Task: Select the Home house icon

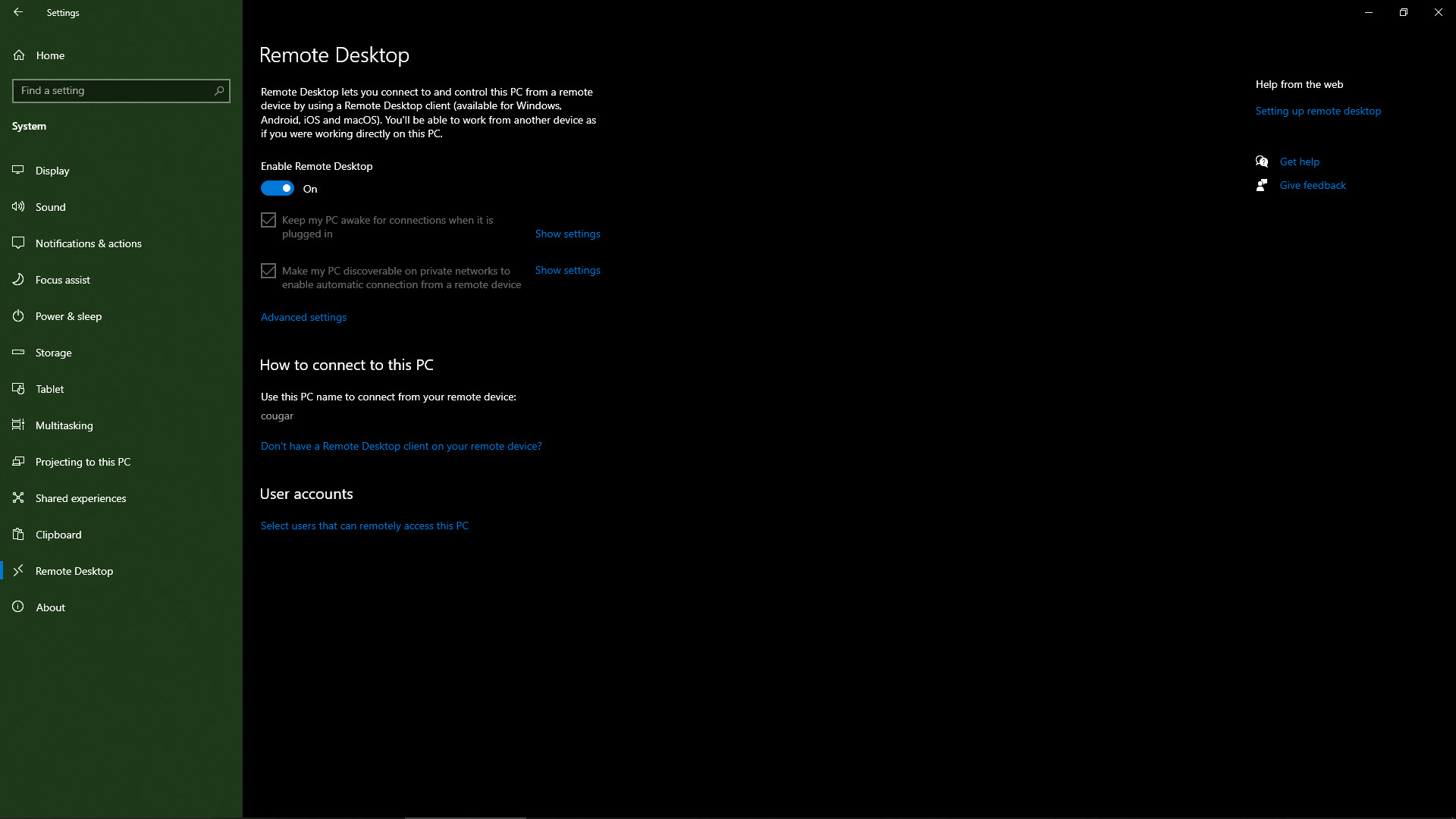Action: (19, 55)
